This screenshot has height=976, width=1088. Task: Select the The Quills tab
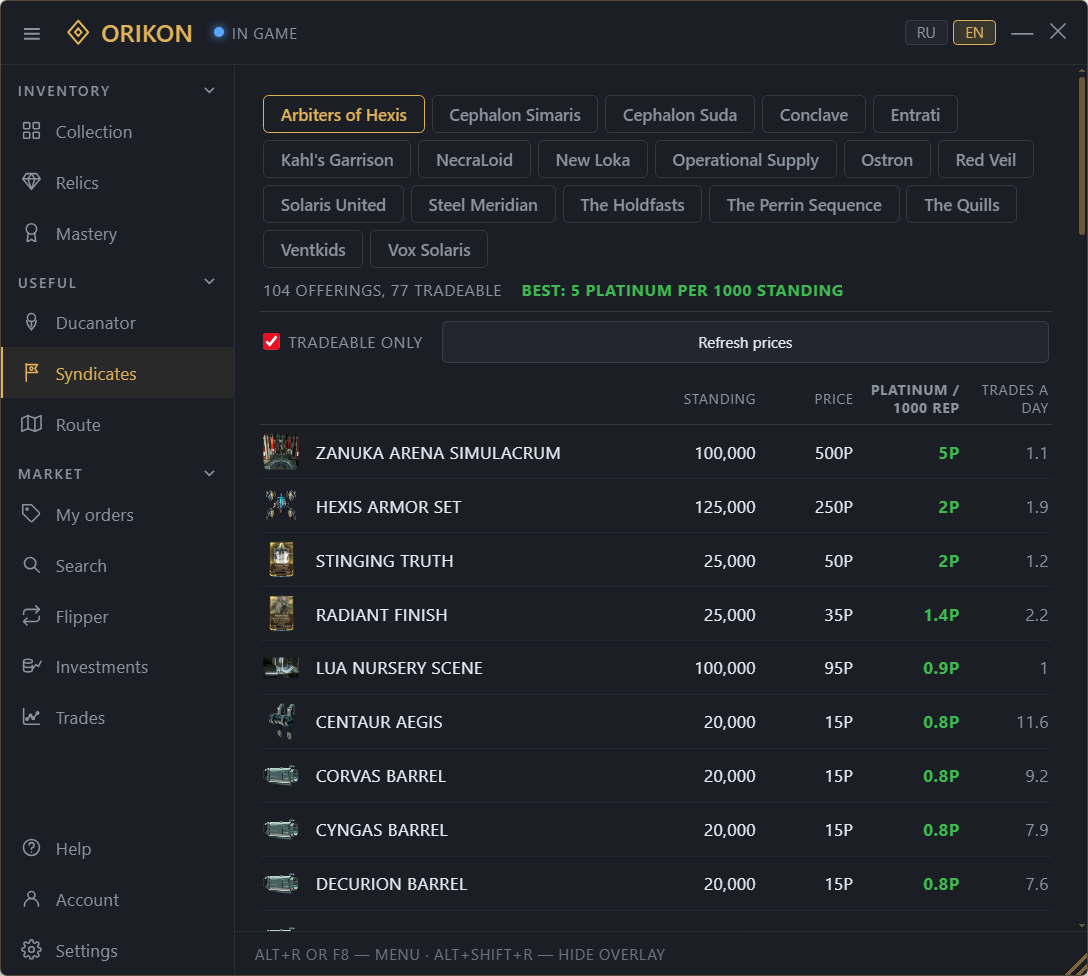pos(962,205)
